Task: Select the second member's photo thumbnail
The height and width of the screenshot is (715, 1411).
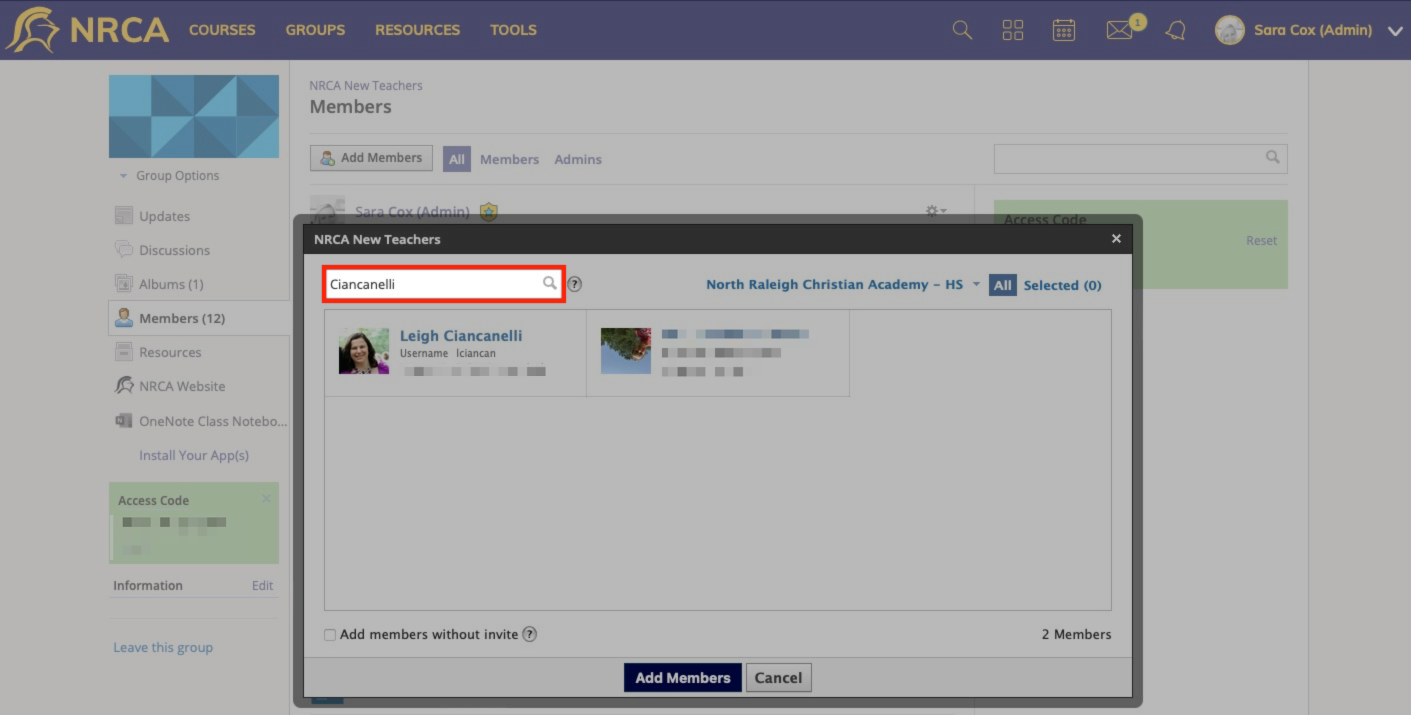Action: pyautogui.click(x=626, y=351)
